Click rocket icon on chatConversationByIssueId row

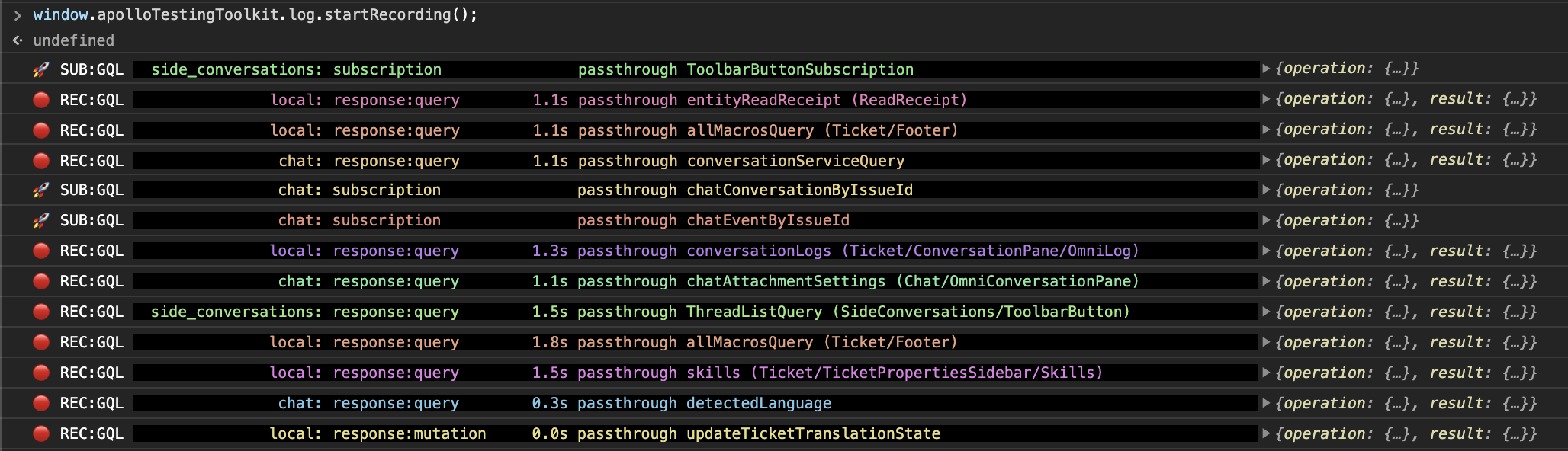(41, 190)
